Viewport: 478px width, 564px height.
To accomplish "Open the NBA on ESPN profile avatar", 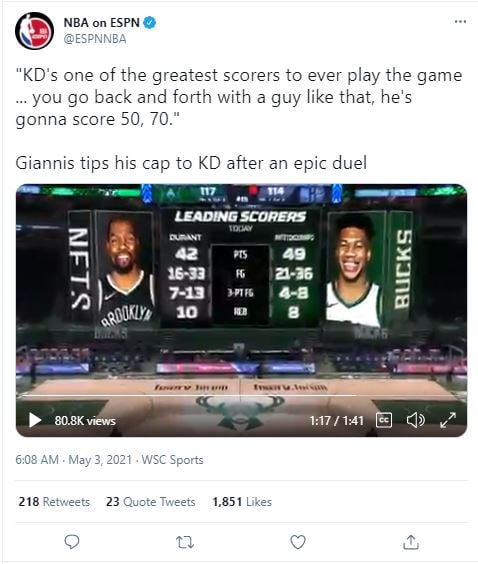I will (x=35, y=31).
